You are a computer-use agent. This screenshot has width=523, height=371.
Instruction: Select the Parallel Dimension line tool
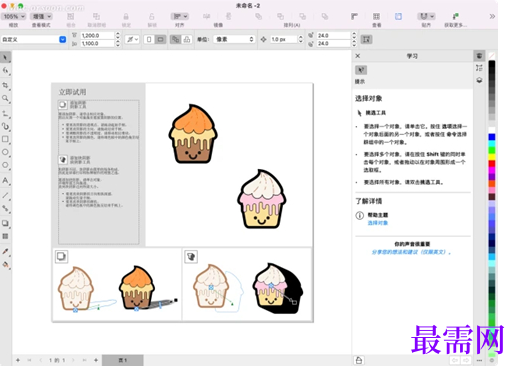click(x=5, y=196)
